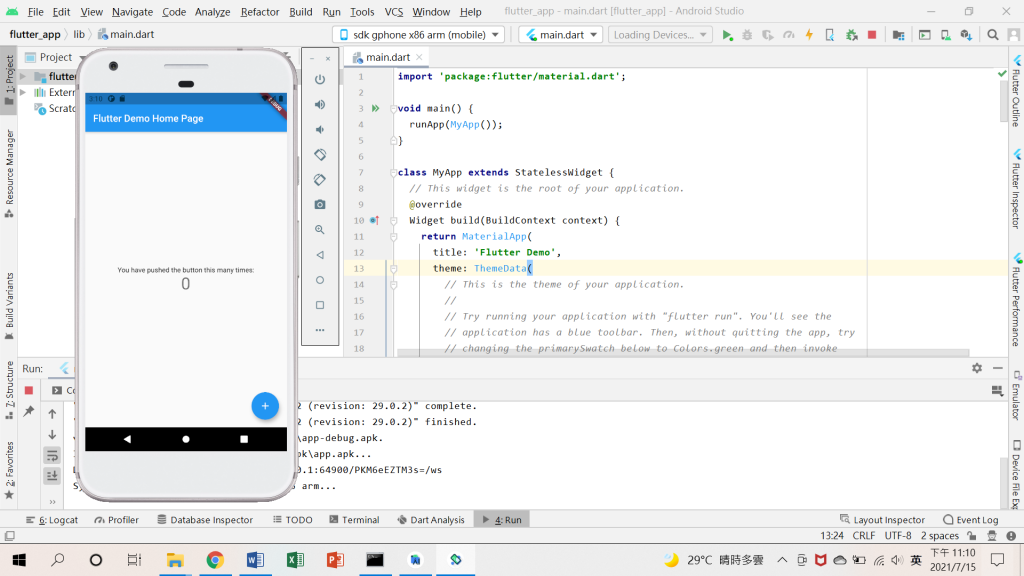Open the Profiler tool window
Screen dimensions: 1024x576
[116, 520]
